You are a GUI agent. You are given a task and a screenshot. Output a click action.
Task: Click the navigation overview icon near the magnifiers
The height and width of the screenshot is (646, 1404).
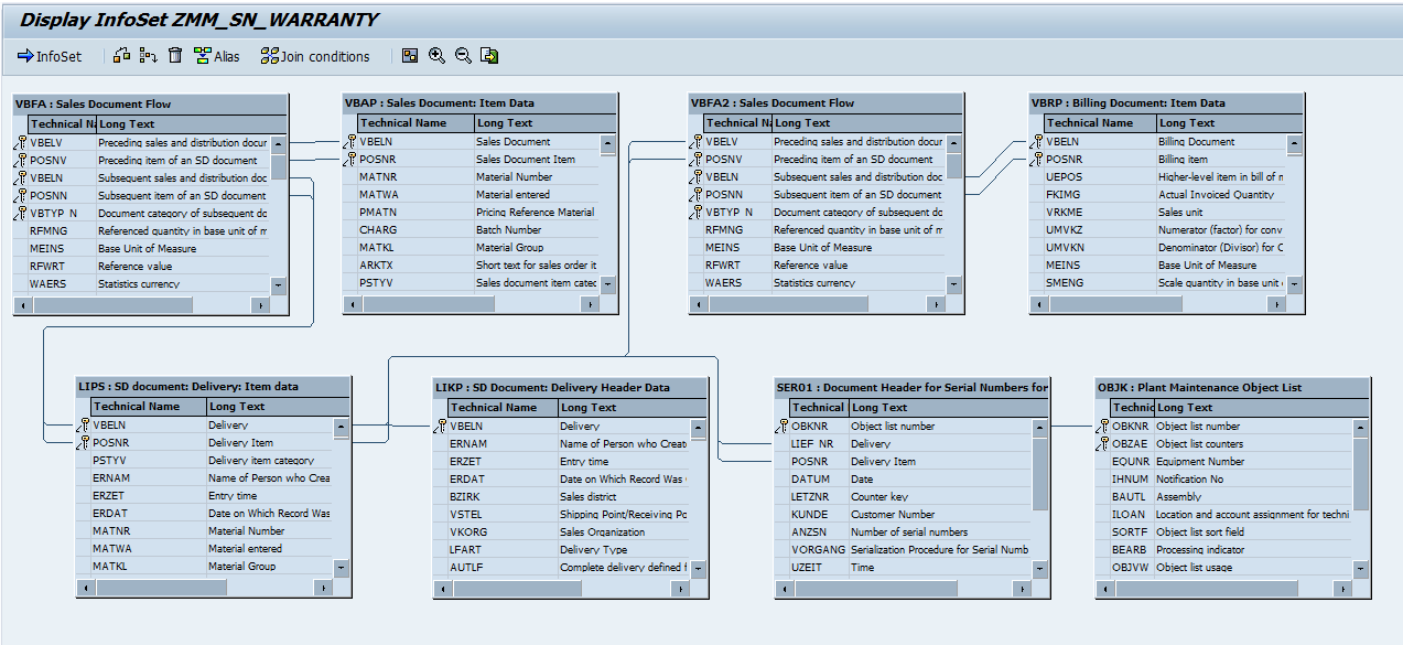click(x=410, y=56)
